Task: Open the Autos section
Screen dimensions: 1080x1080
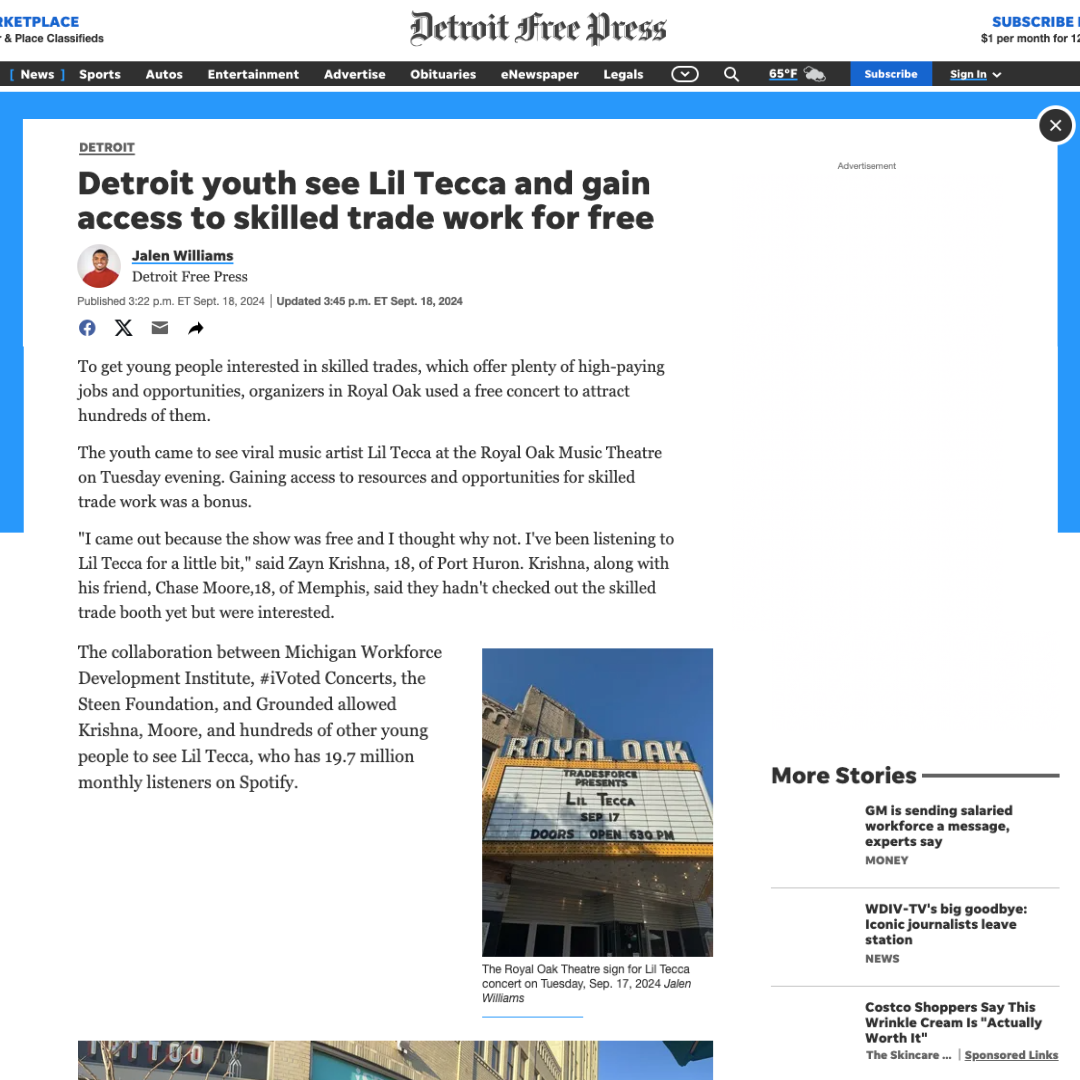Action: pos(164,74)
